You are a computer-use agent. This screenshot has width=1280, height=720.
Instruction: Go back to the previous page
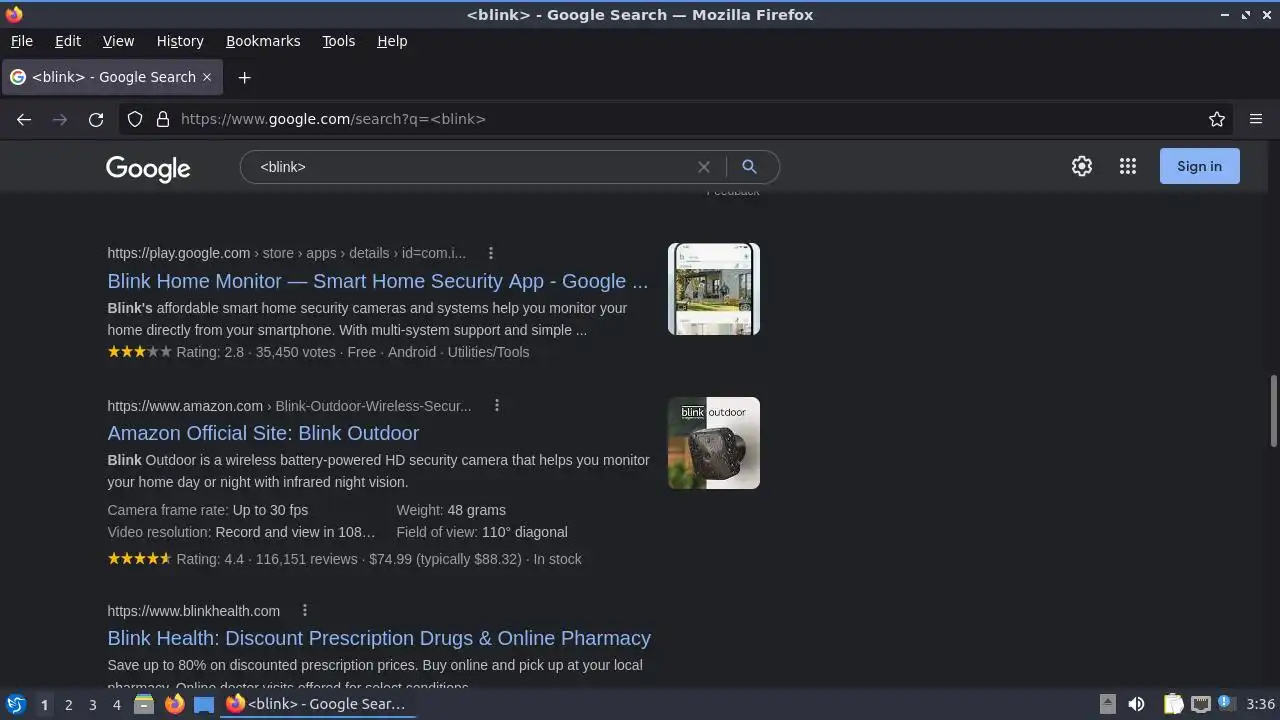(x=24, y=119)
